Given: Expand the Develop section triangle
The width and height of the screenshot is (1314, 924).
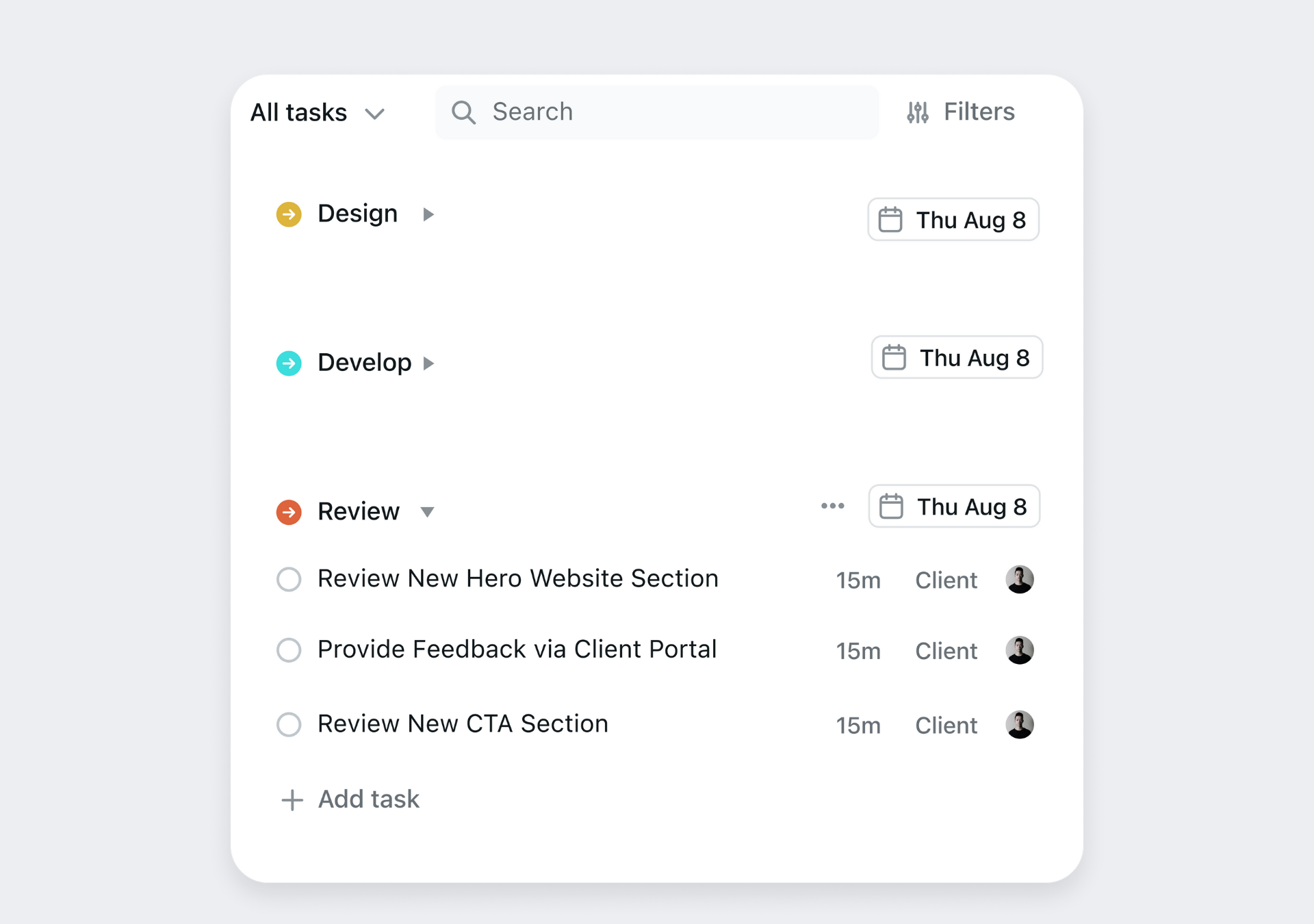Looking at the screenshot, I should coord(428,363).
